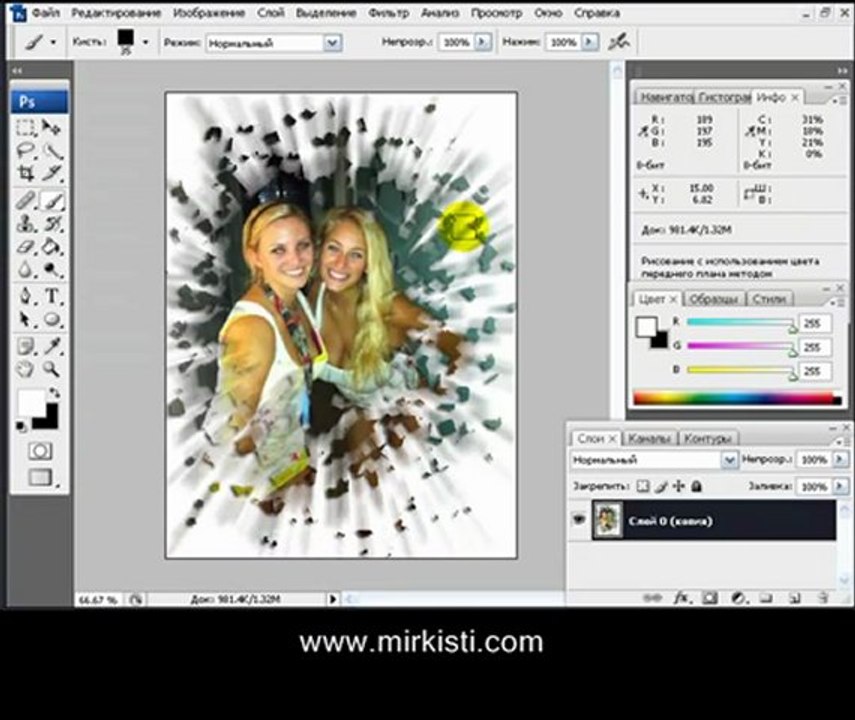Toggle lock image pixels brush icon
The width and height of the screenshot is (855, 720).
click(661, 485)
